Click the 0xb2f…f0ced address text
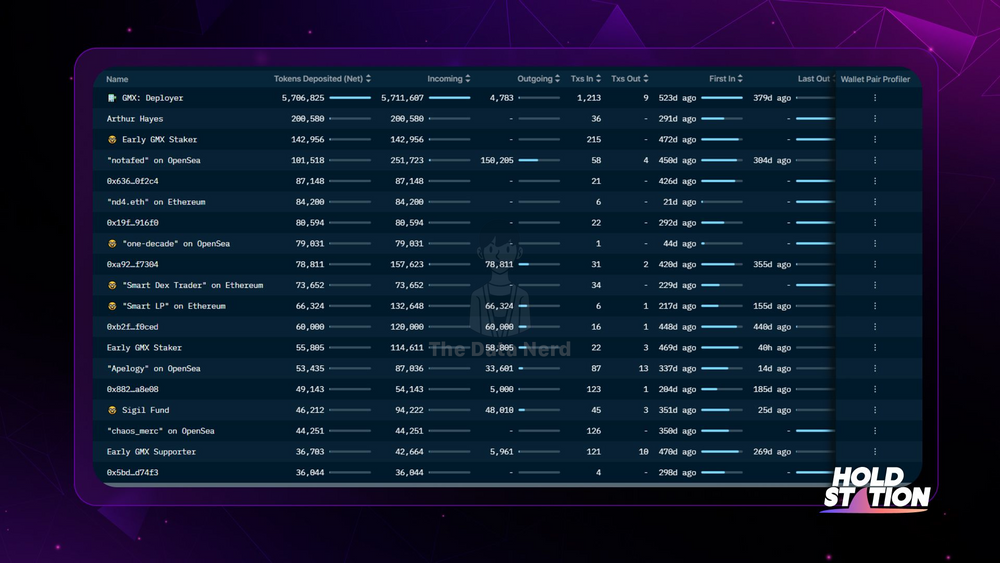The image size is (1000, 563). (133, 326)
